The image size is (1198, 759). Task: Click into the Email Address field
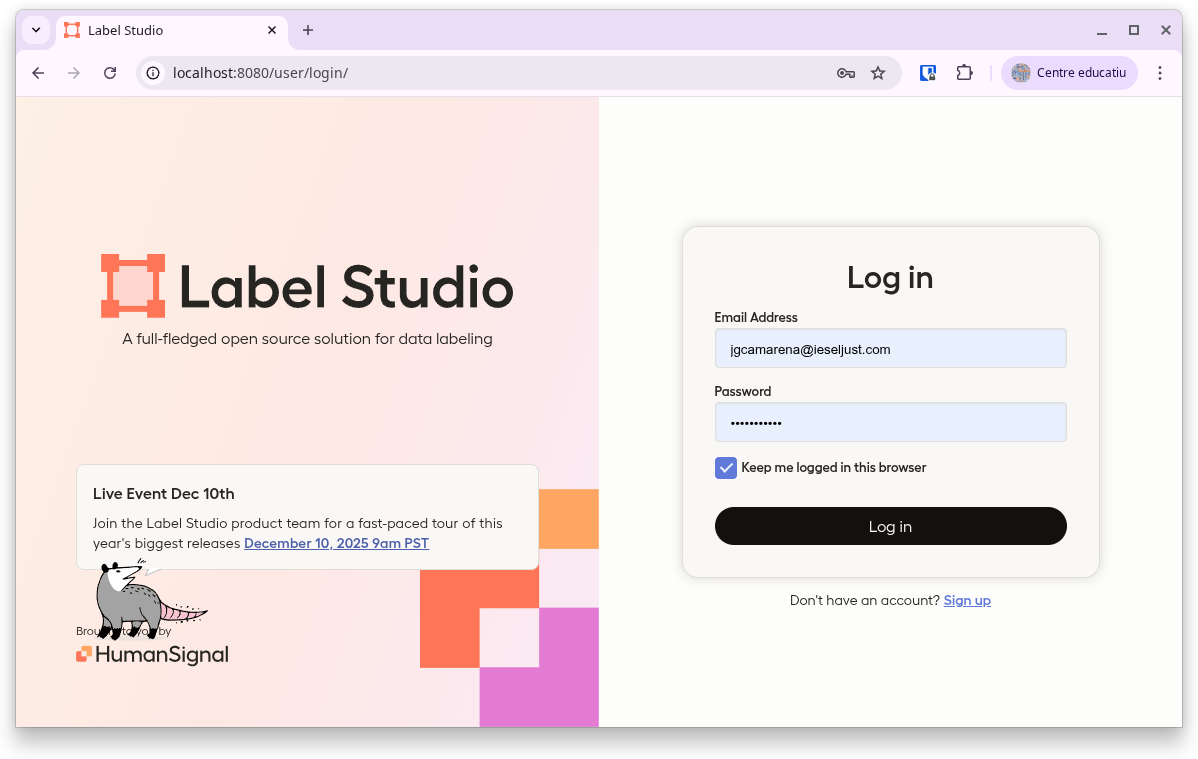coord(890,349)
